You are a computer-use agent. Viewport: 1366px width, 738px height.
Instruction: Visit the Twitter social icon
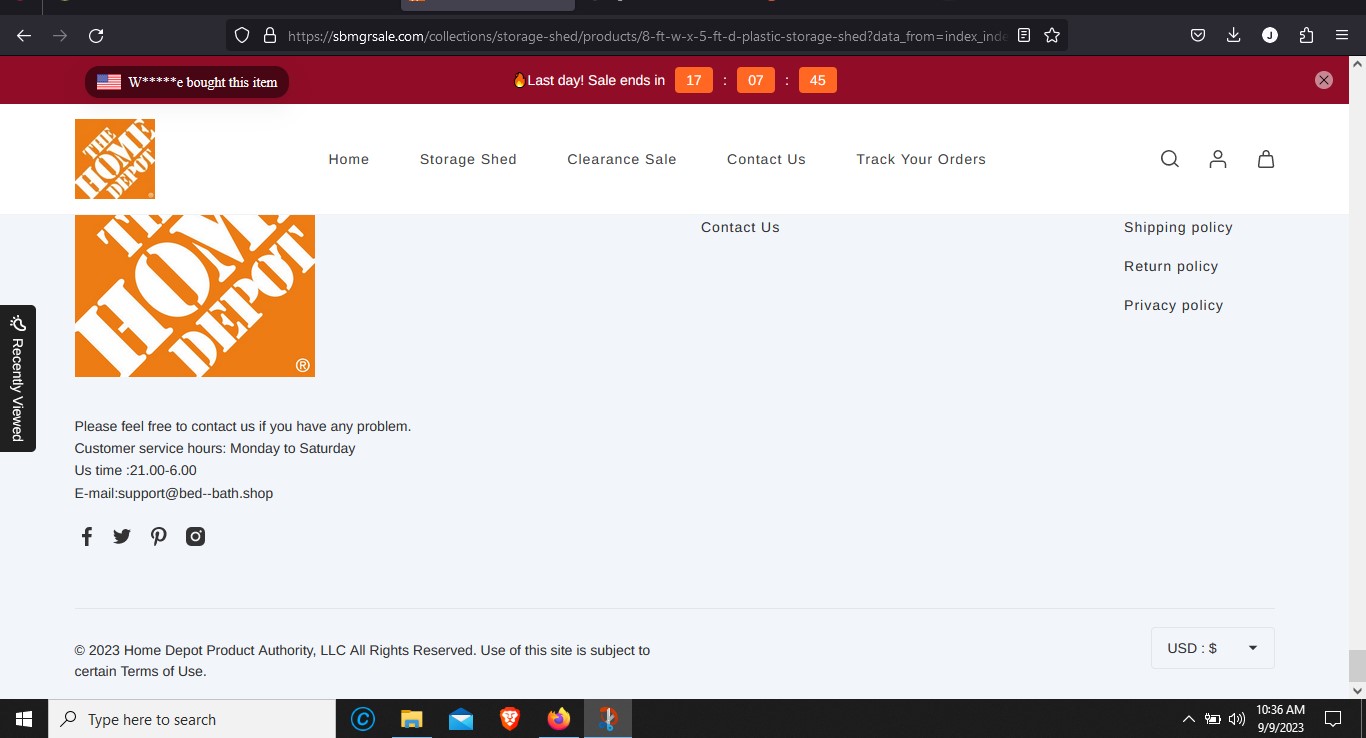(122, 536)
